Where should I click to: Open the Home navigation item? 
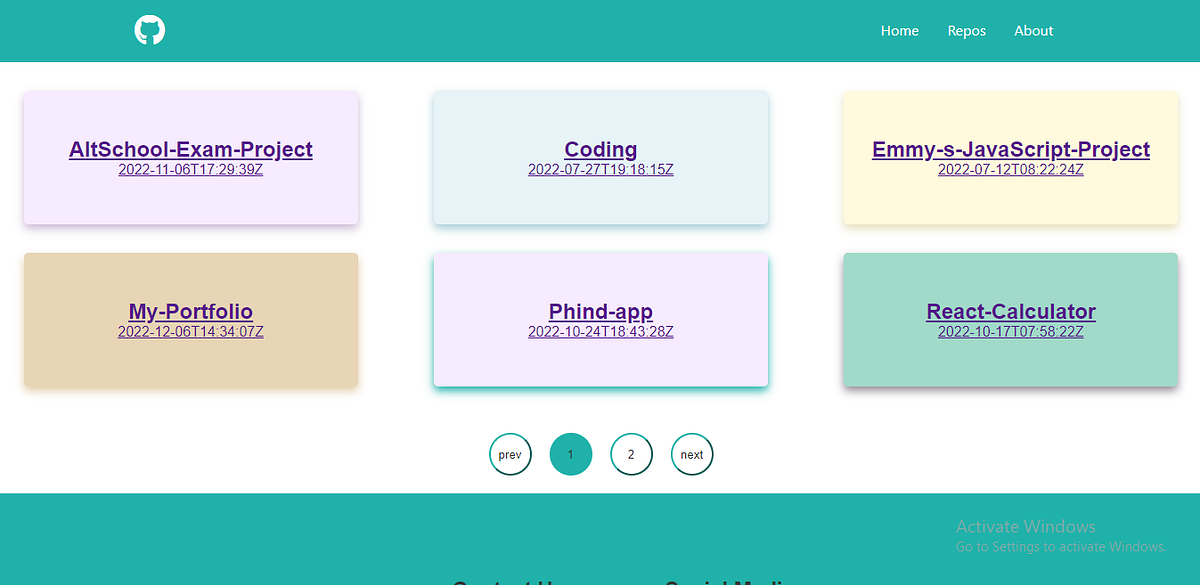click(899, 31)
